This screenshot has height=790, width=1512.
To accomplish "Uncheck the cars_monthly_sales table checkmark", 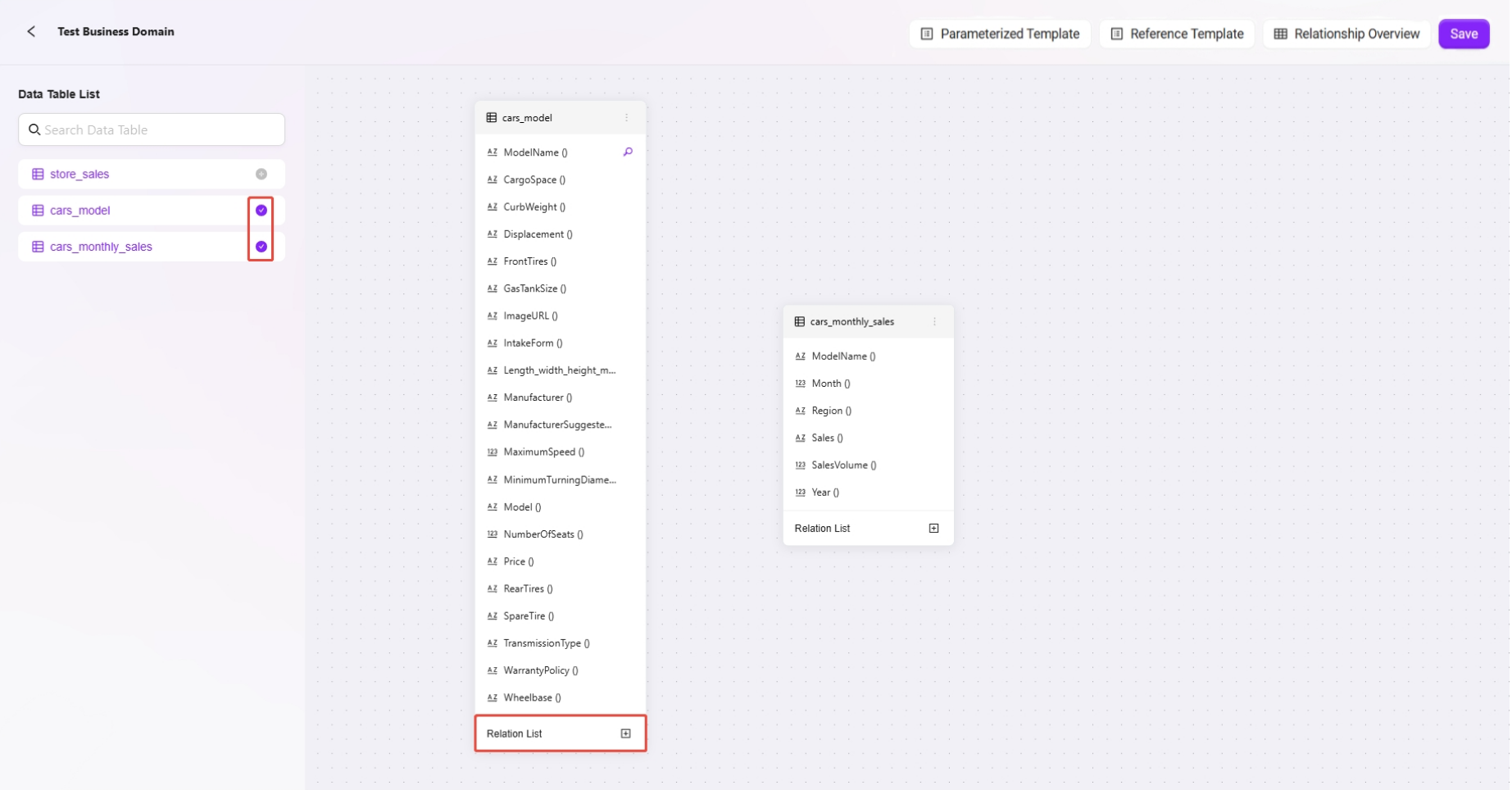I will (261, 247).
